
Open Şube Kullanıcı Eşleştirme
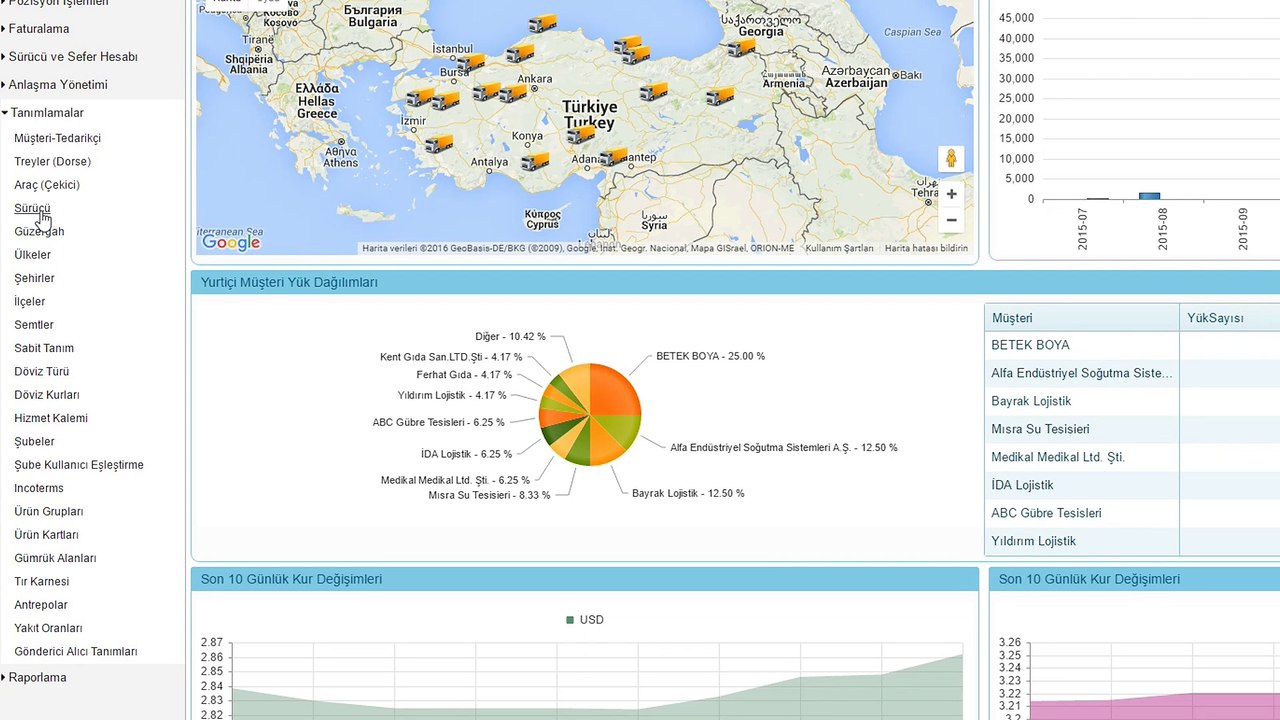pyautogui.click(x=79, y=465)
